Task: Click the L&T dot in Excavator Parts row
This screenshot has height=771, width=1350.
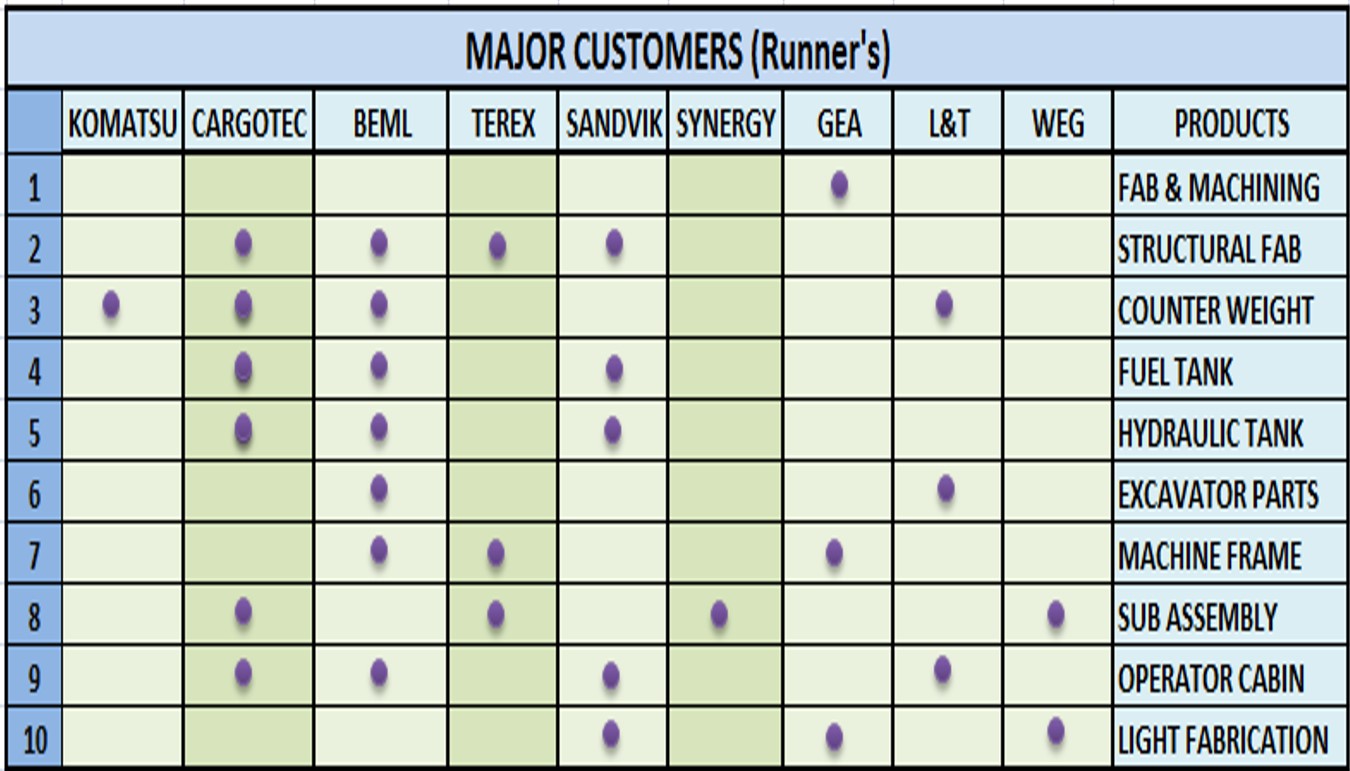Action: point(946,489)
